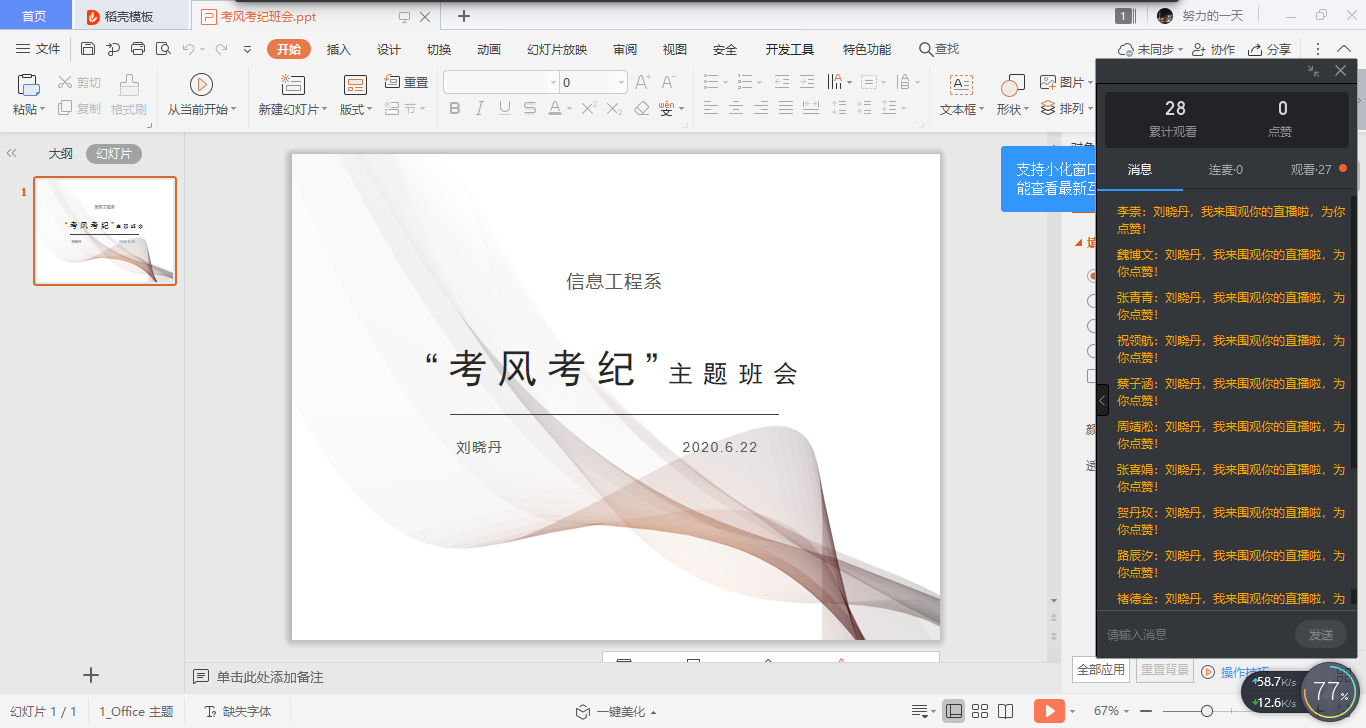
Task: Toggle underline formatting
Action: coord(504,108)
